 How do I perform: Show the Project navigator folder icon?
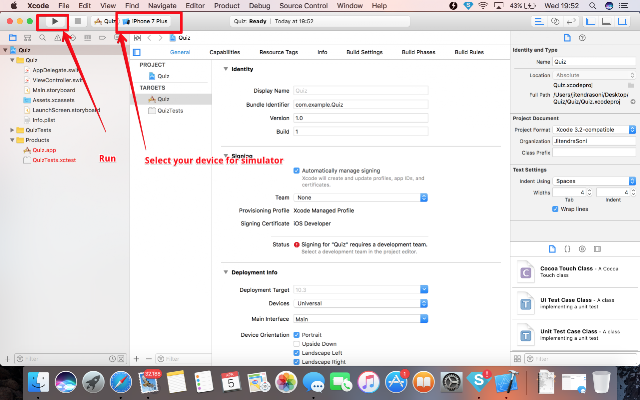pyautogui.click(x=13, y=38)
